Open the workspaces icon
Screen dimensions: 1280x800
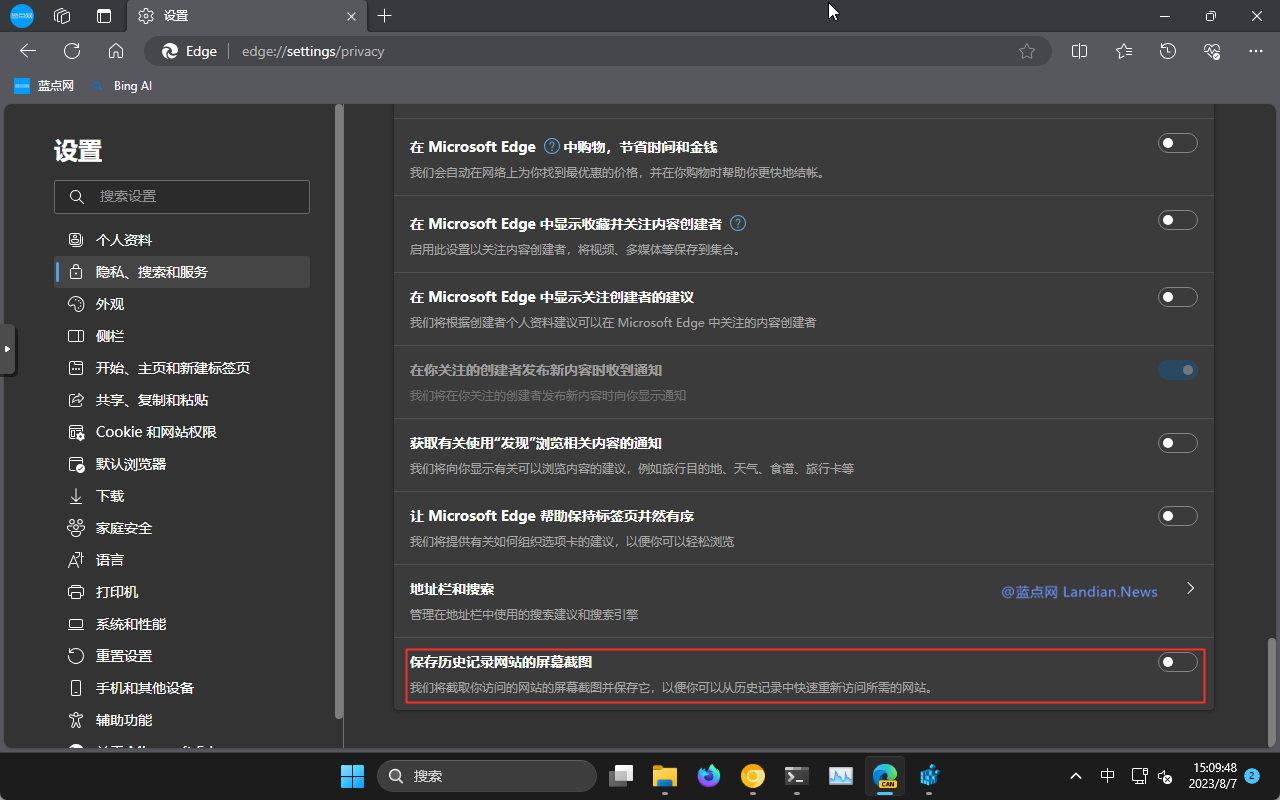point(62,16)
